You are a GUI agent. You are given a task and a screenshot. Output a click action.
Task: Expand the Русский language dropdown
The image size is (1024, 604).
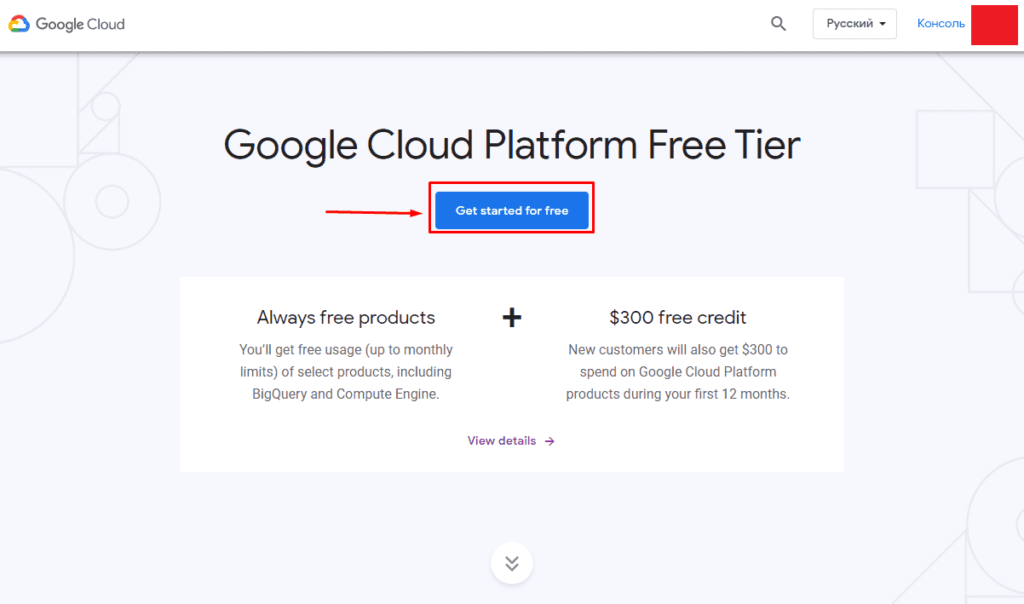coord(854,24)
